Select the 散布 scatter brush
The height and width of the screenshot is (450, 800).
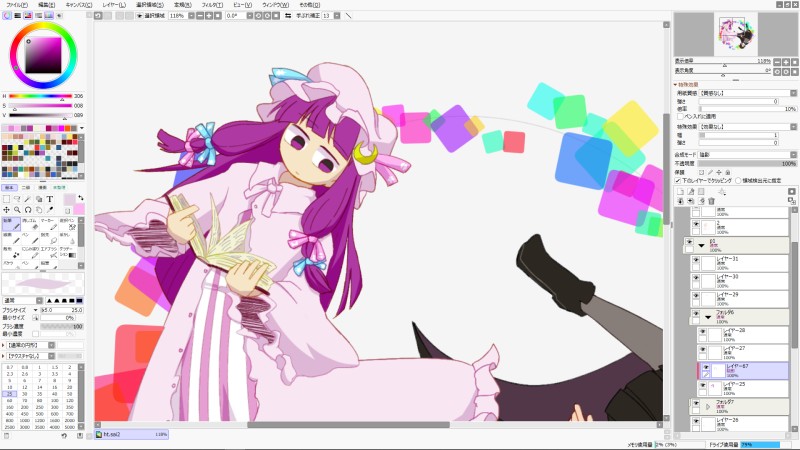(11, 252)
